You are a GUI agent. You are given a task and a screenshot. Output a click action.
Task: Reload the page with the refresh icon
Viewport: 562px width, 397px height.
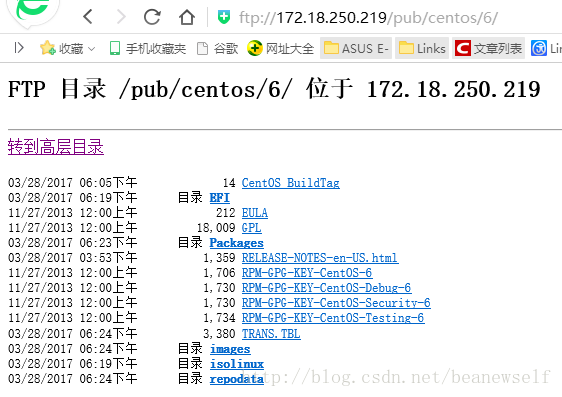[152, 17]
